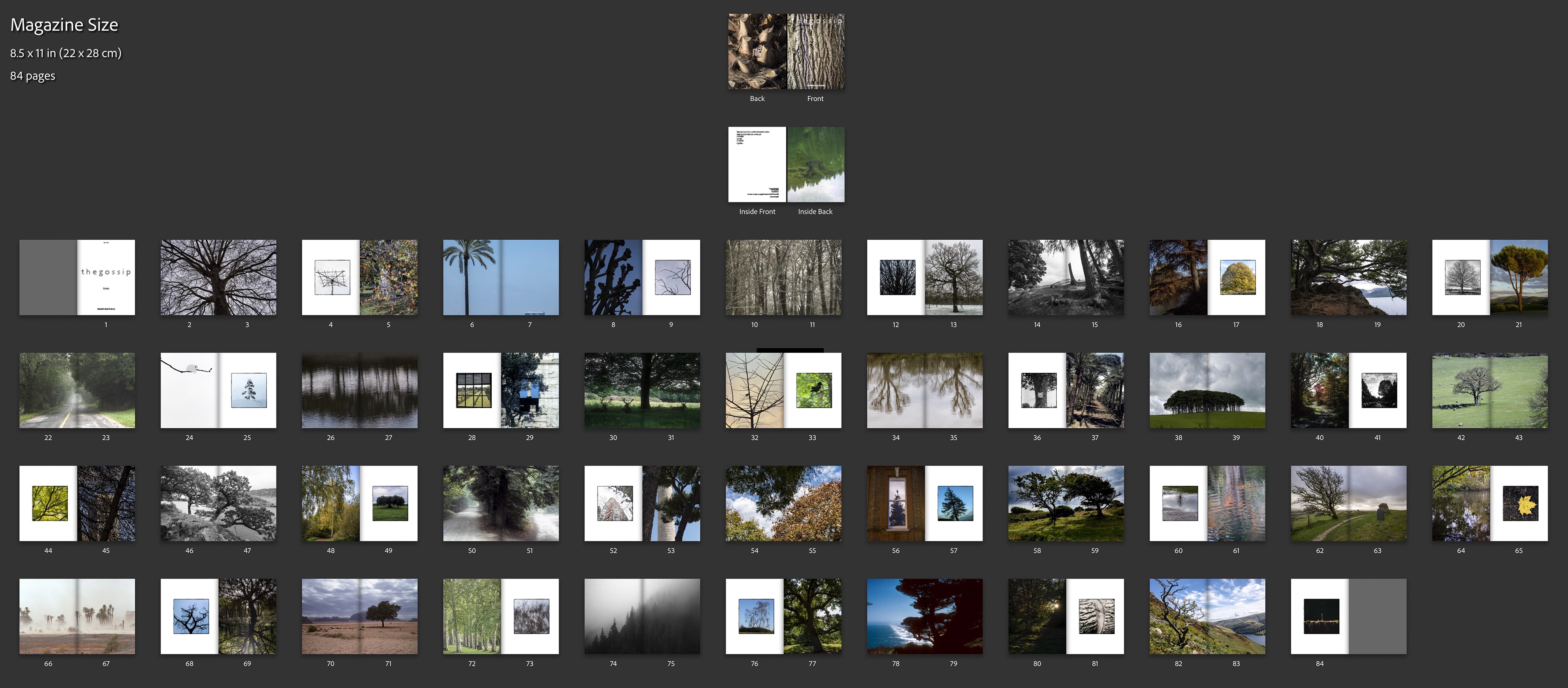Click the bird photo on page 33
1568x688 pixels.
tap(814, 390)
